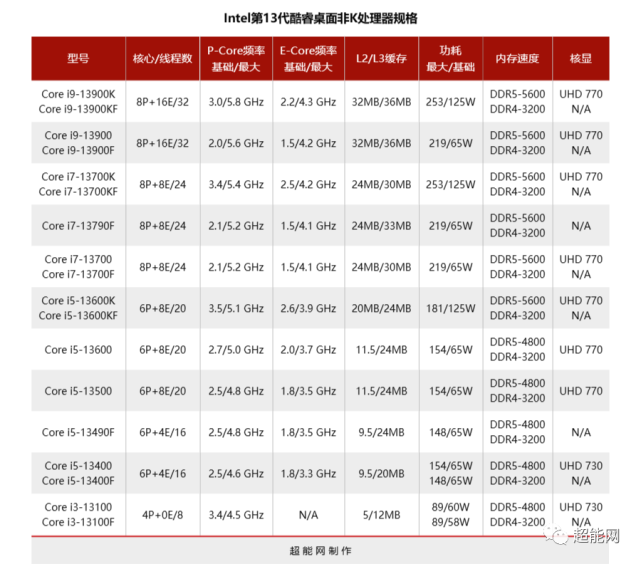Select "N/A" graphics in the Core i7-13790F row
Image resolution: width=641 pixels, height=564 pixels.
[581, 226]
